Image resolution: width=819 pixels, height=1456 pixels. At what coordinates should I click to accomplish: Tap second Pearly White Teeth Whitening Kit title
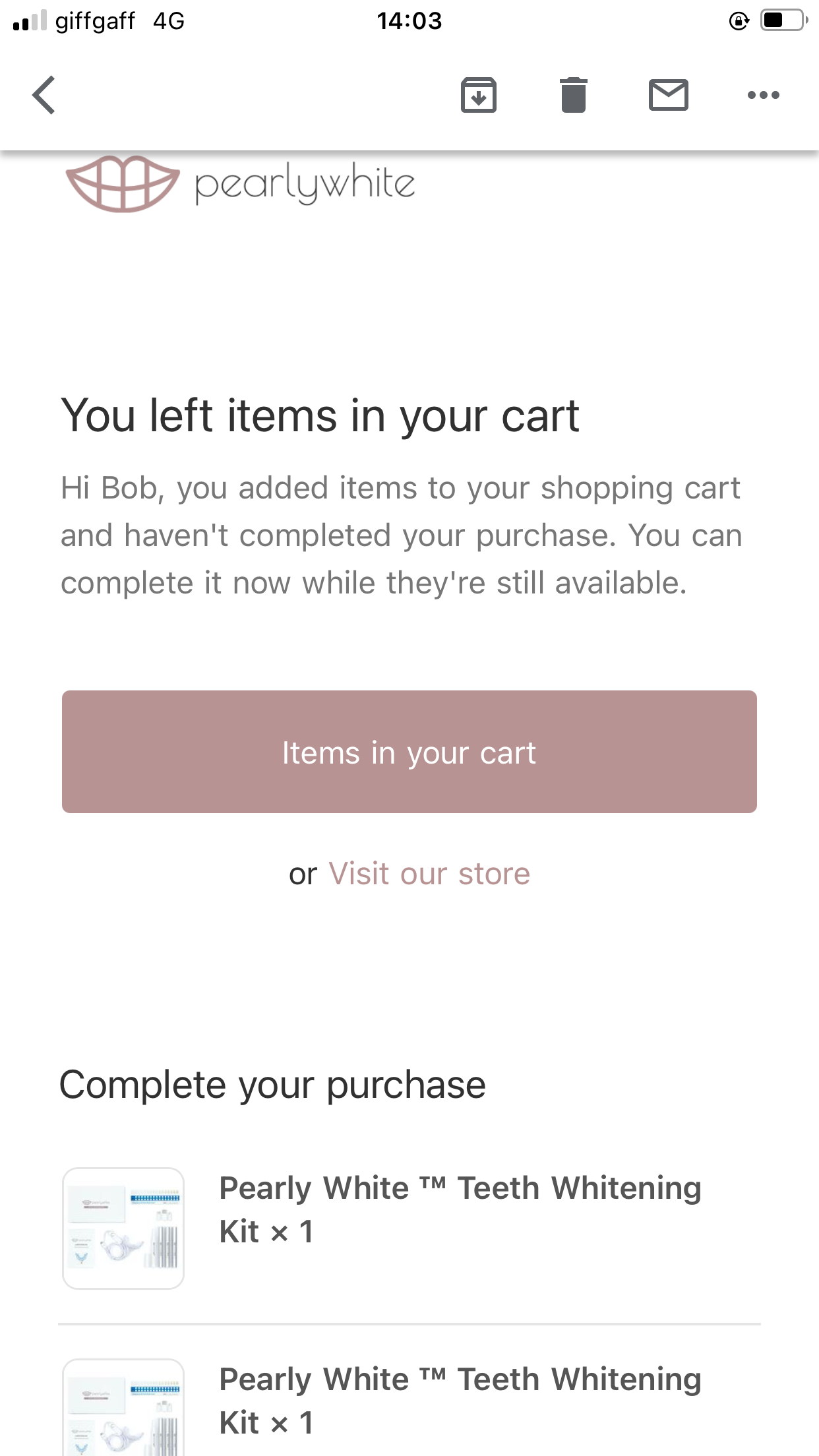coord(460,1401)
